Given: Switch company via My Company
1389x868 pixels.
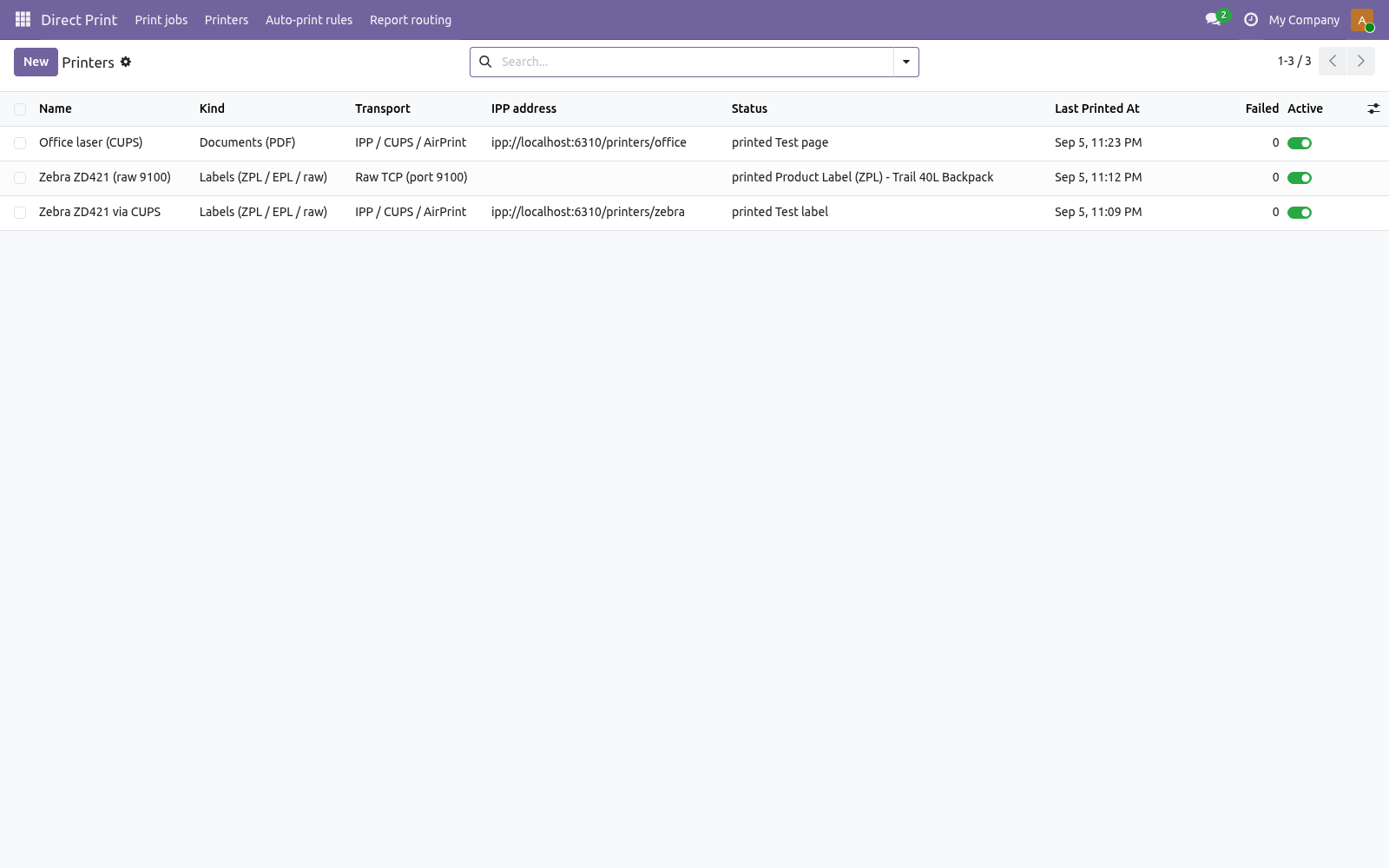Looking at the screenshot, I should (1304, 20).
